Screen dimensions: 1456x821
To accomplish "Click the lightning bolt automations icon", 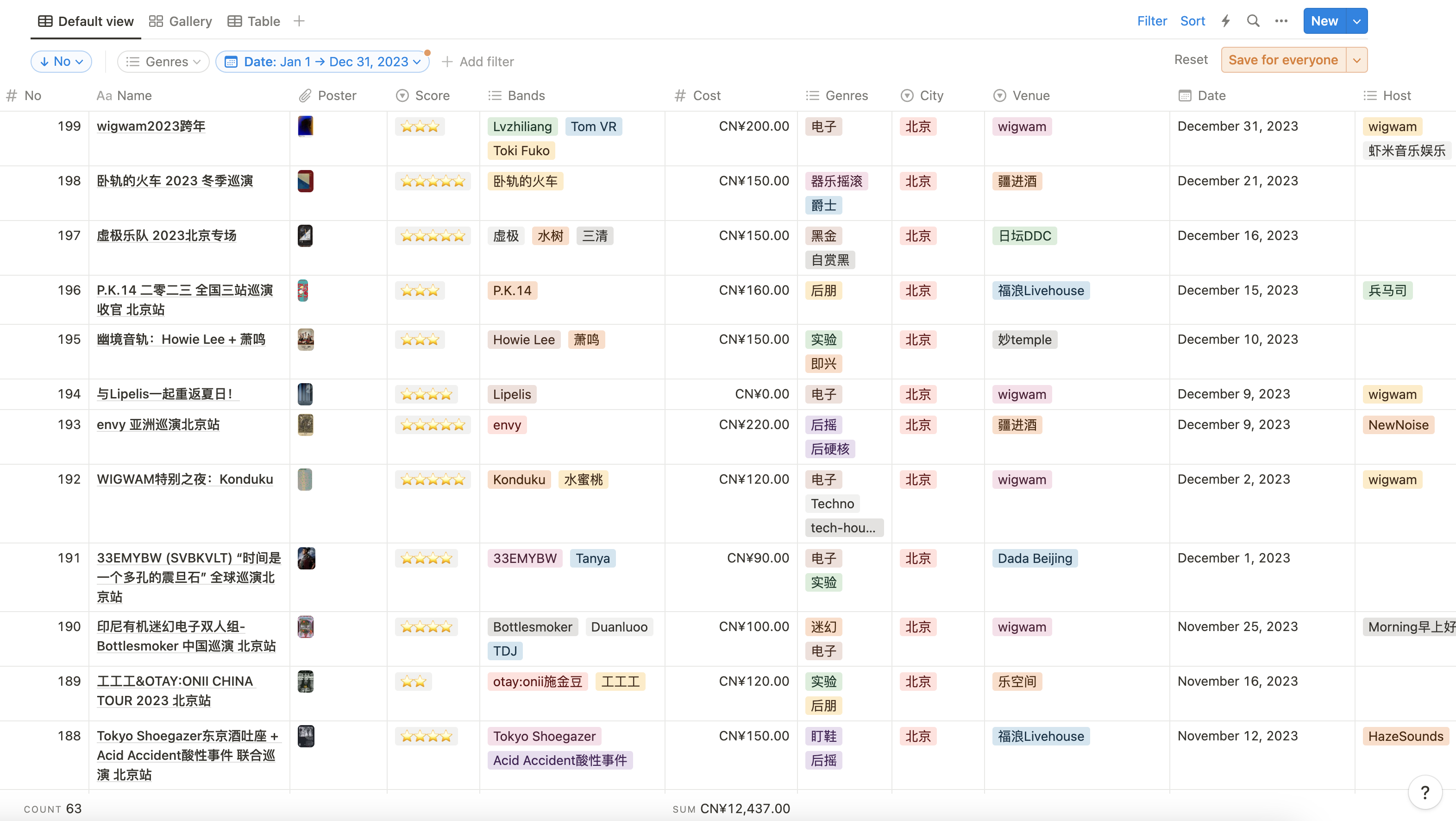I will 1225,21.
